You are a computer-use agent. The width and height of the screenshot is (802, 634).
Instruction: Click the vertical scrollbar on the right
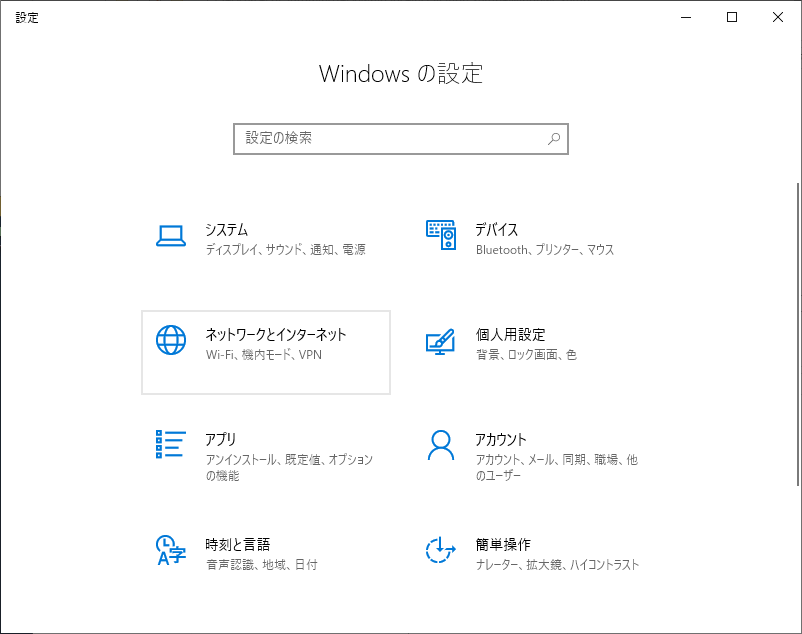point(798,334)
